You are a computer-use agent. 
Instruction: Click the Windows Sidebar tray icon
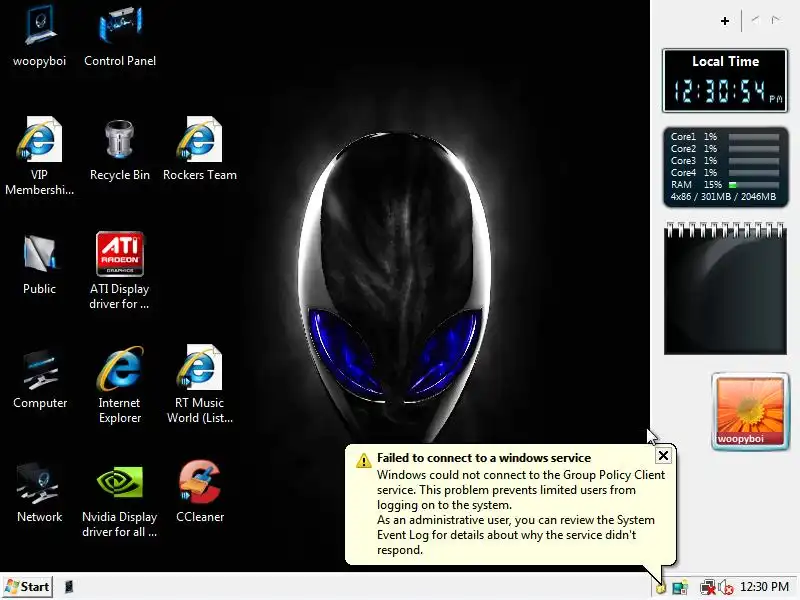[x=680, y=588]
